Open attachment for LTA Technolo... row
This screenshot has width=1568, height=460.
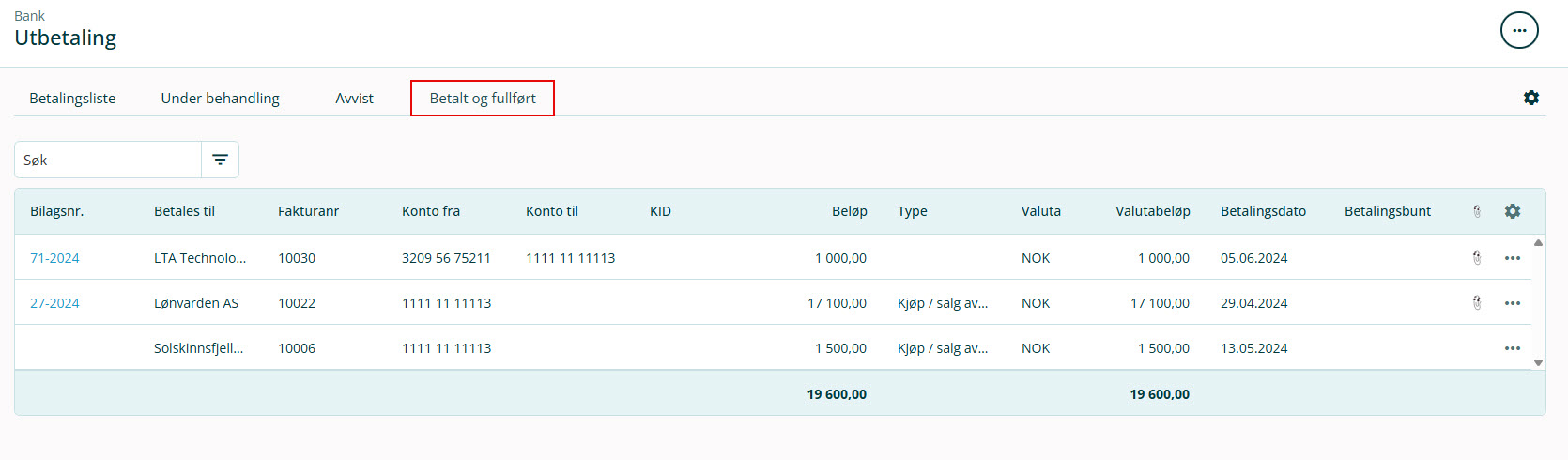click(1477, 258)
